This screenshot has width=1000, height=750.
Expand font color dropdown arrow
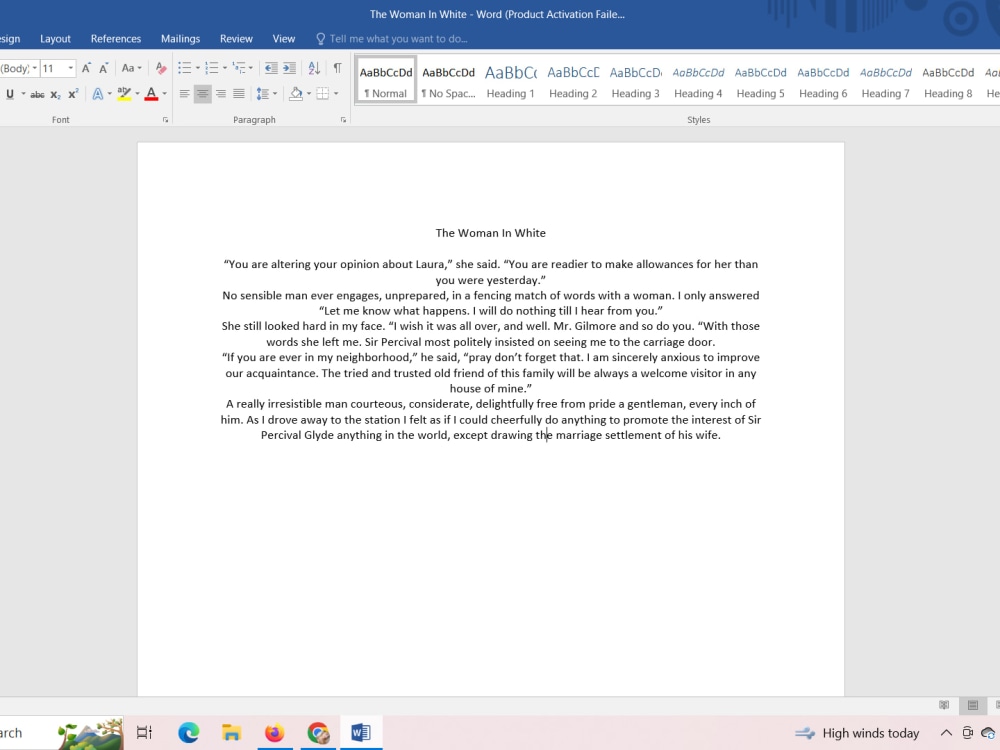coord(165,94)
